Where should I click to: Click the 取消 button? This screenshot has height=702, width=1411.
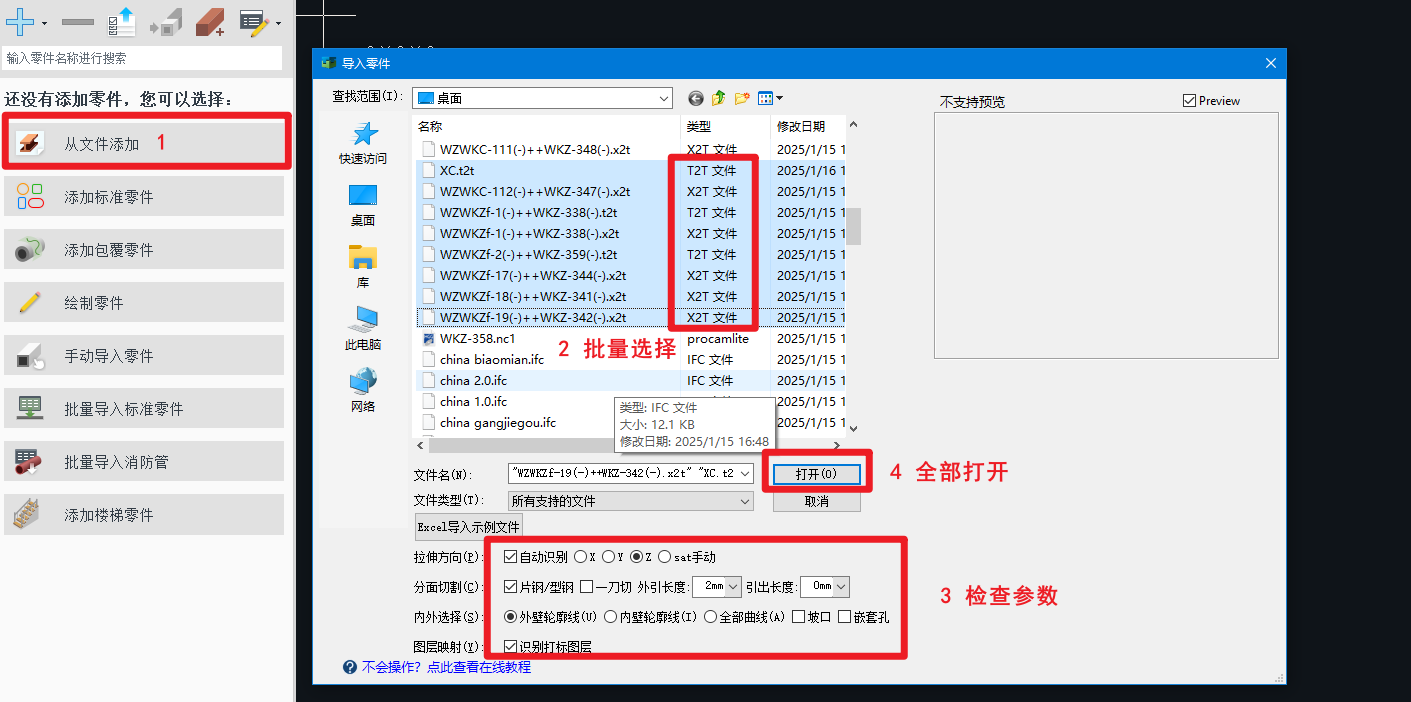coord(816,501)
